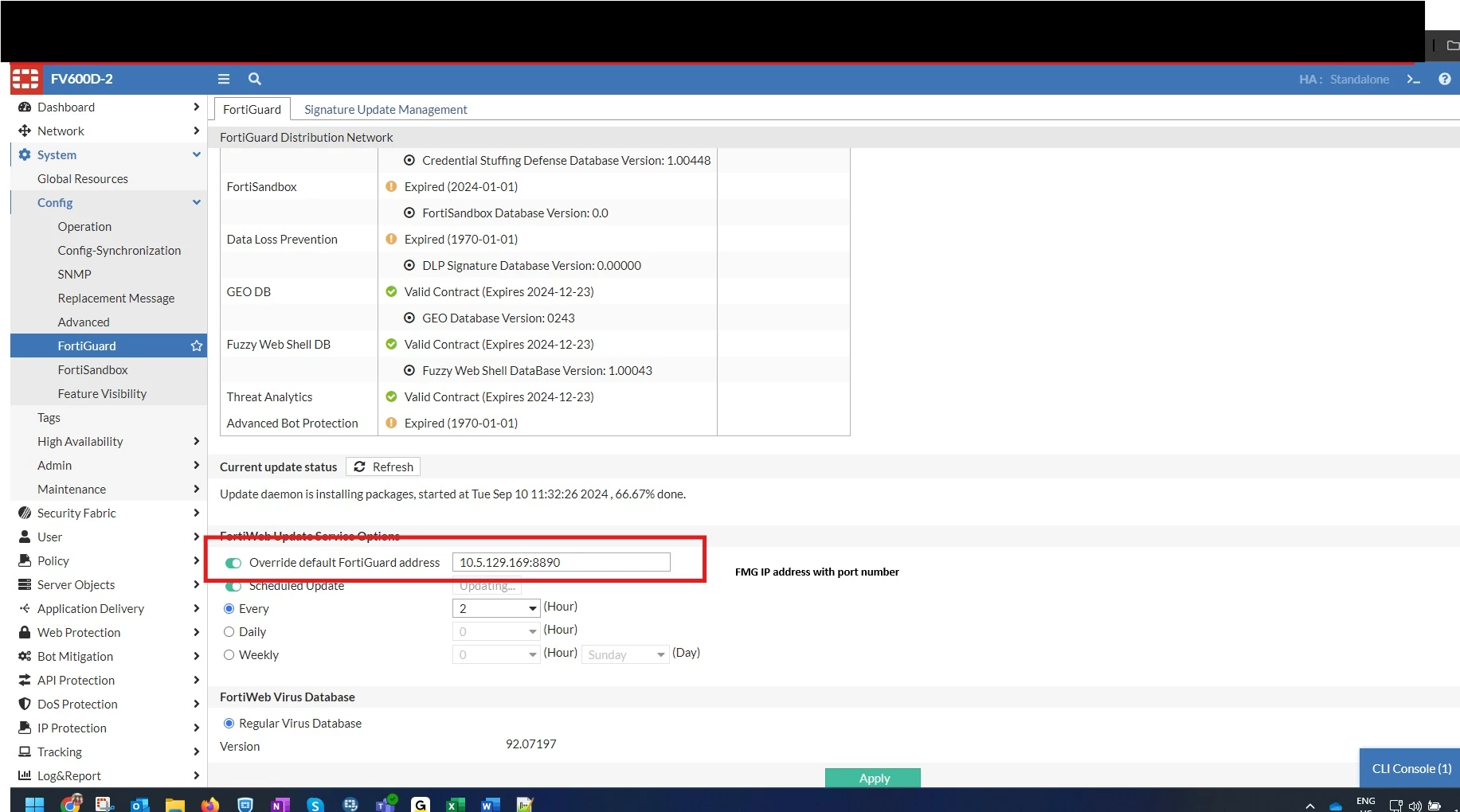Collapse the System menu chevron

[197, 154]
